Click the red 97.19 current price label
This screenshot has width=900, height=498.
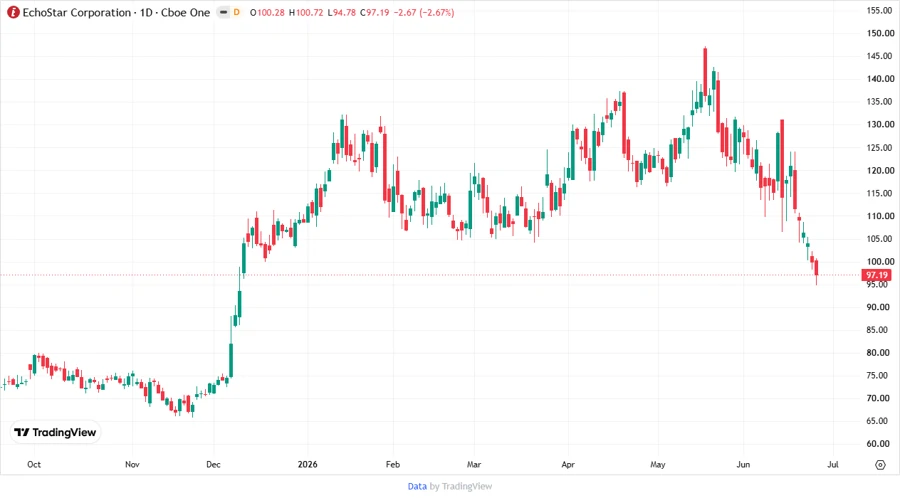click(876, 275)
